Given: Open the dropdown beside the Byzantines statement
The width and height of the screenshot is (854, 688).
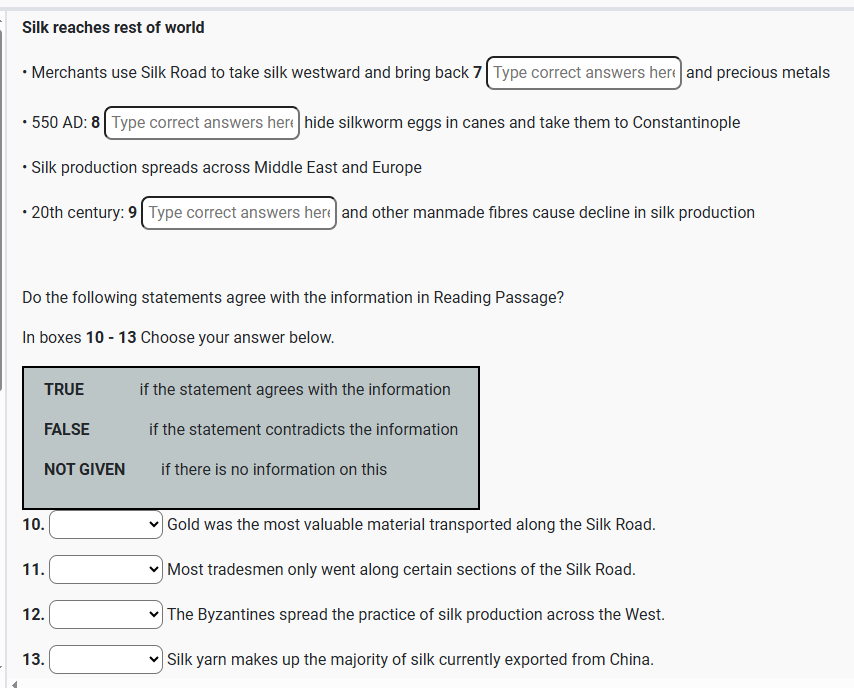Looking at the screenshot, I should click(x=106, y=615).
